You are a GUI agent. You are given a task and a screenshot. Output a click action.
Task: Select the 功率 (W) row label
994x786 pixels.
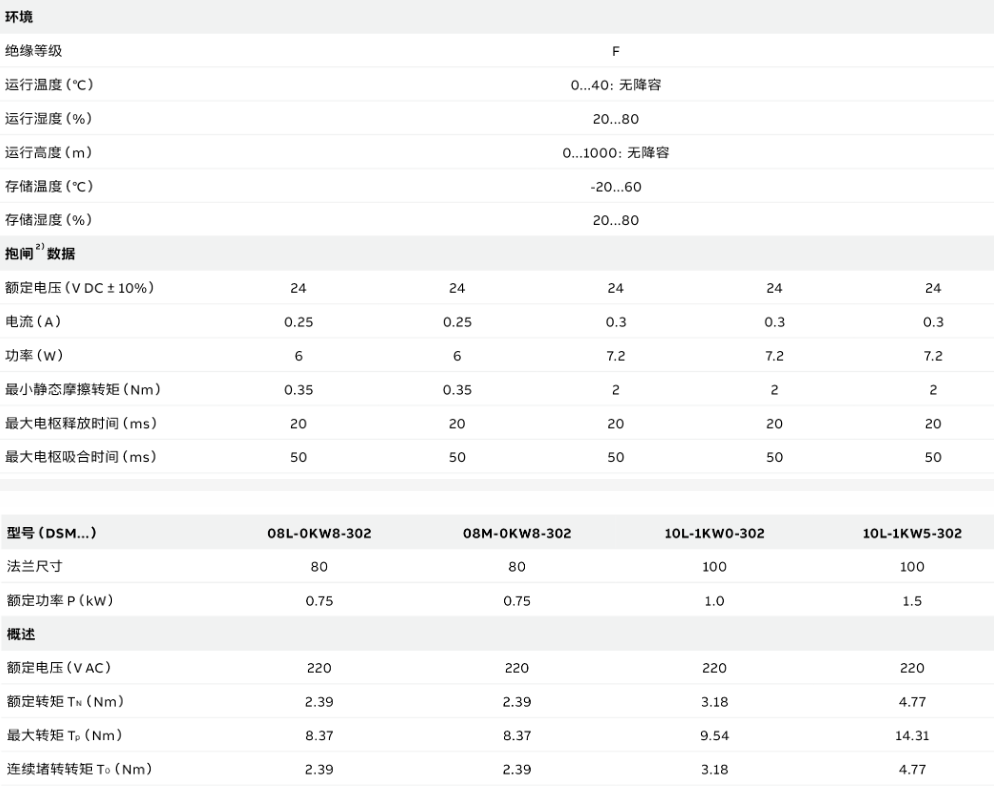point(34,356)
